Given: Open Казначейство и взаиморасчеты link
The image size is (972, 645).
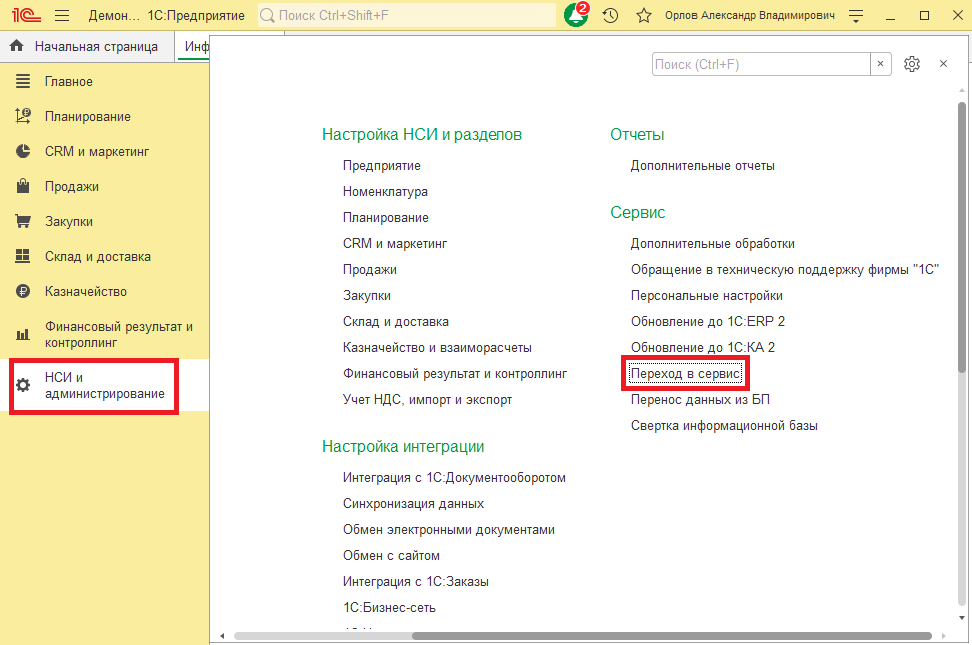Looking at the screenshot, I should 438,348.
